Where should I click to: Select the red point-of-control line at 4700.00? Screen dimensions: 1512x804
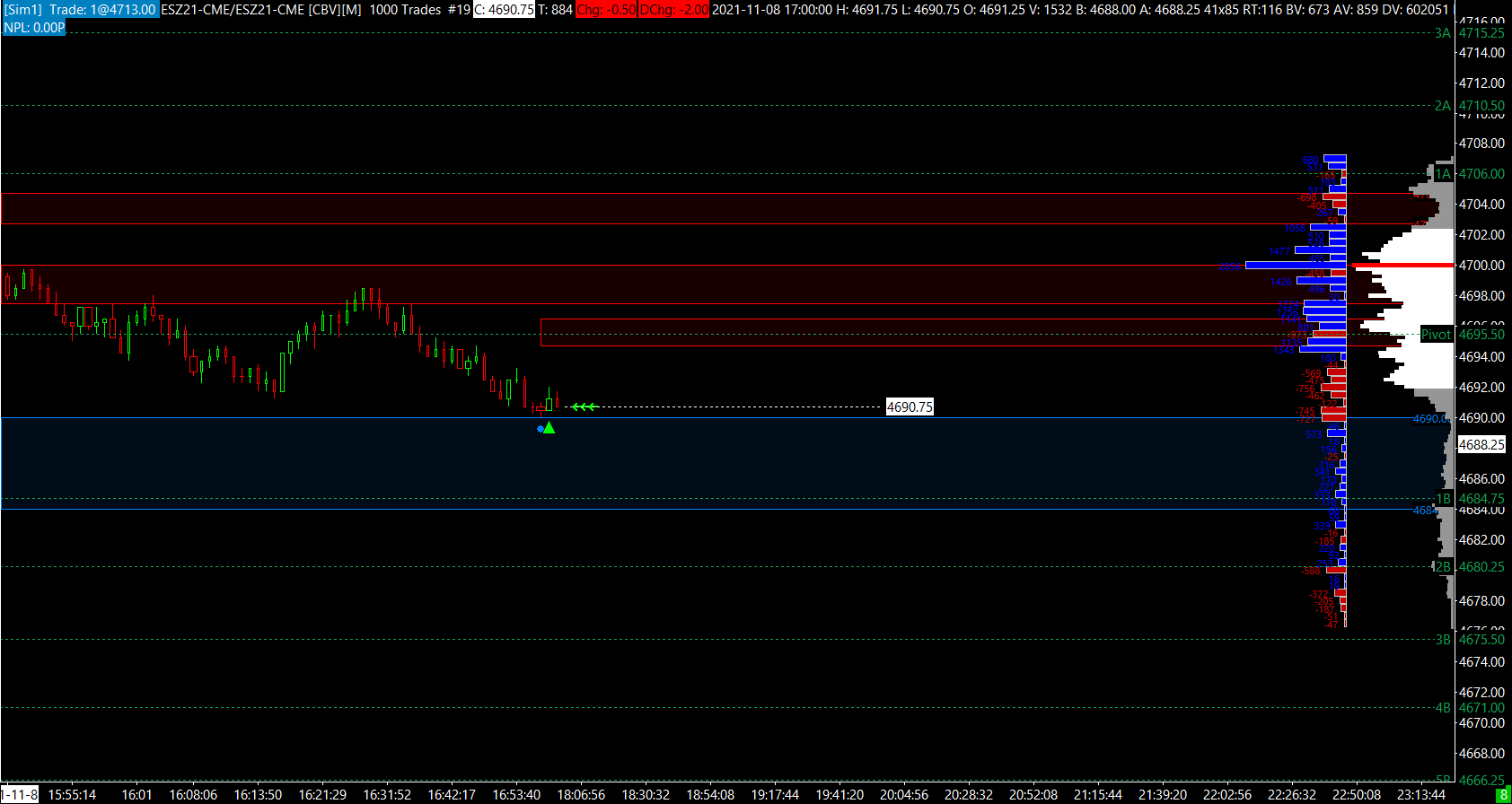tap(1404, 265)
